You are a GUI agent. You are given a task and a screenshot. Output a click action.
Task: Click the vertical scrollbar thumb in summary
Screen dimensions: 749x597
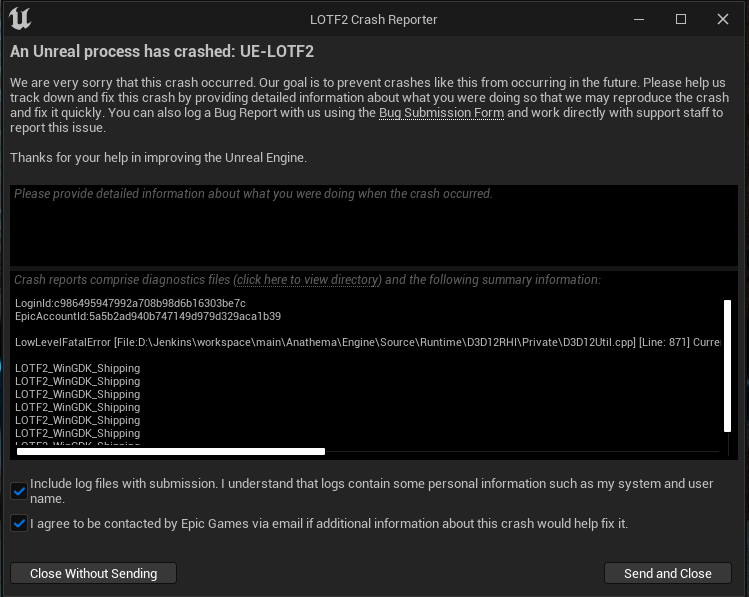tap(727, 365)
